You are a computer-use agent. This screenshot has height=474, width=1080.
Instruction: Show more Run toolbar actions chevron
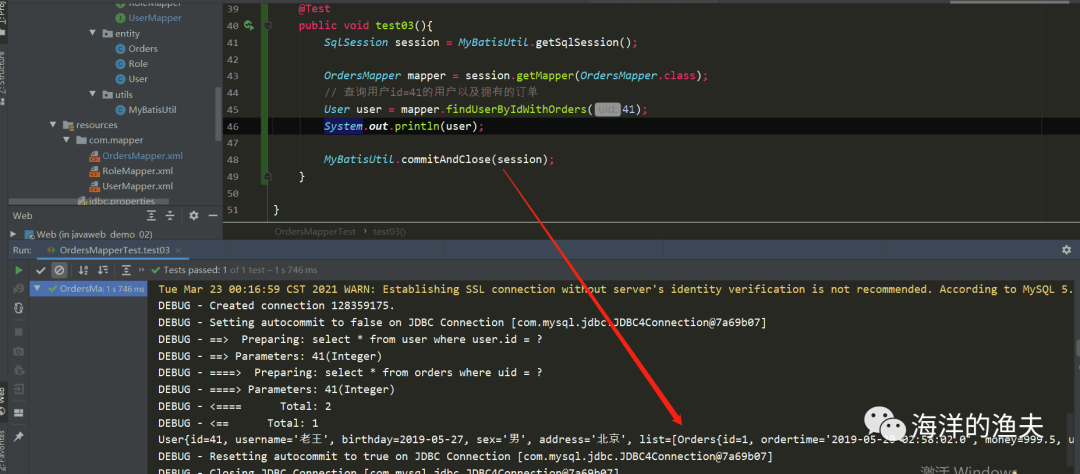tap(142, 270)
